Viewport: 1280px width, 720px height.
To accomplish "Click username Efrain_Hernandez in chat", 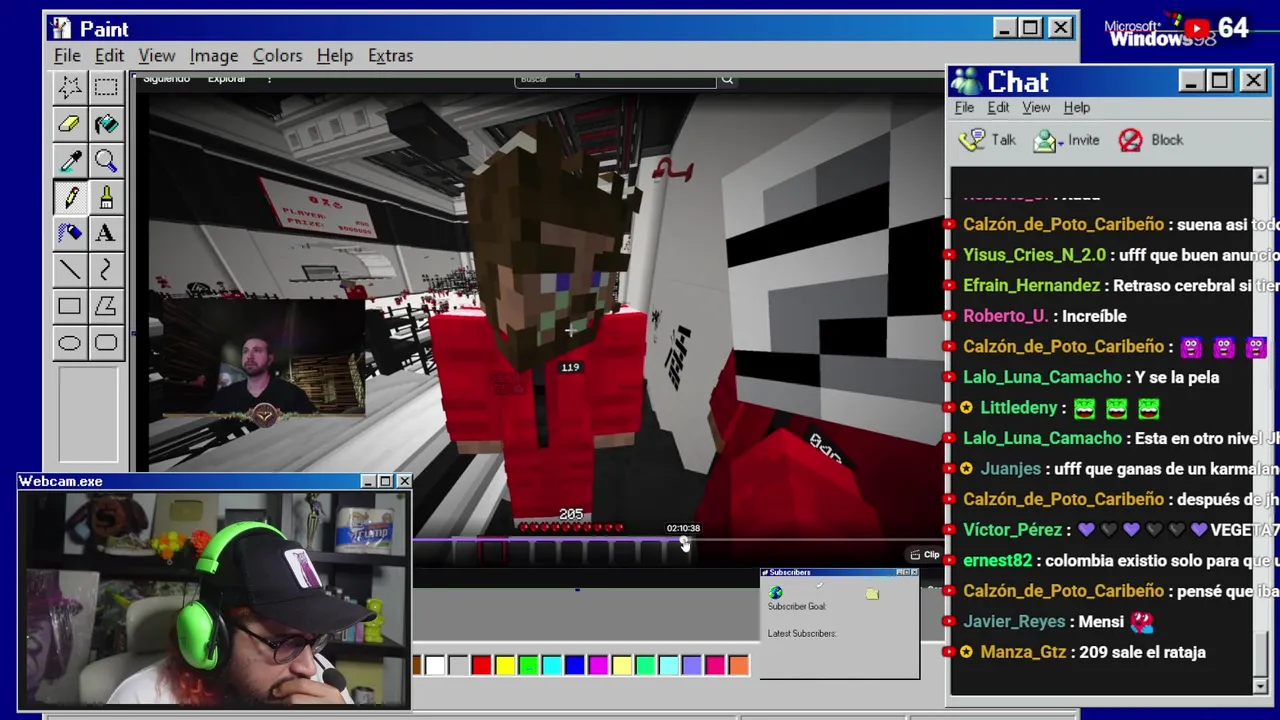I will (1031, 286).
